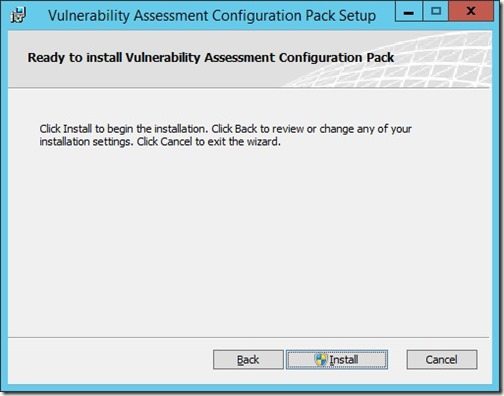Click 'Vulnerability' in the title bar
Screen dimensions: 504x396
coord(89,16)
